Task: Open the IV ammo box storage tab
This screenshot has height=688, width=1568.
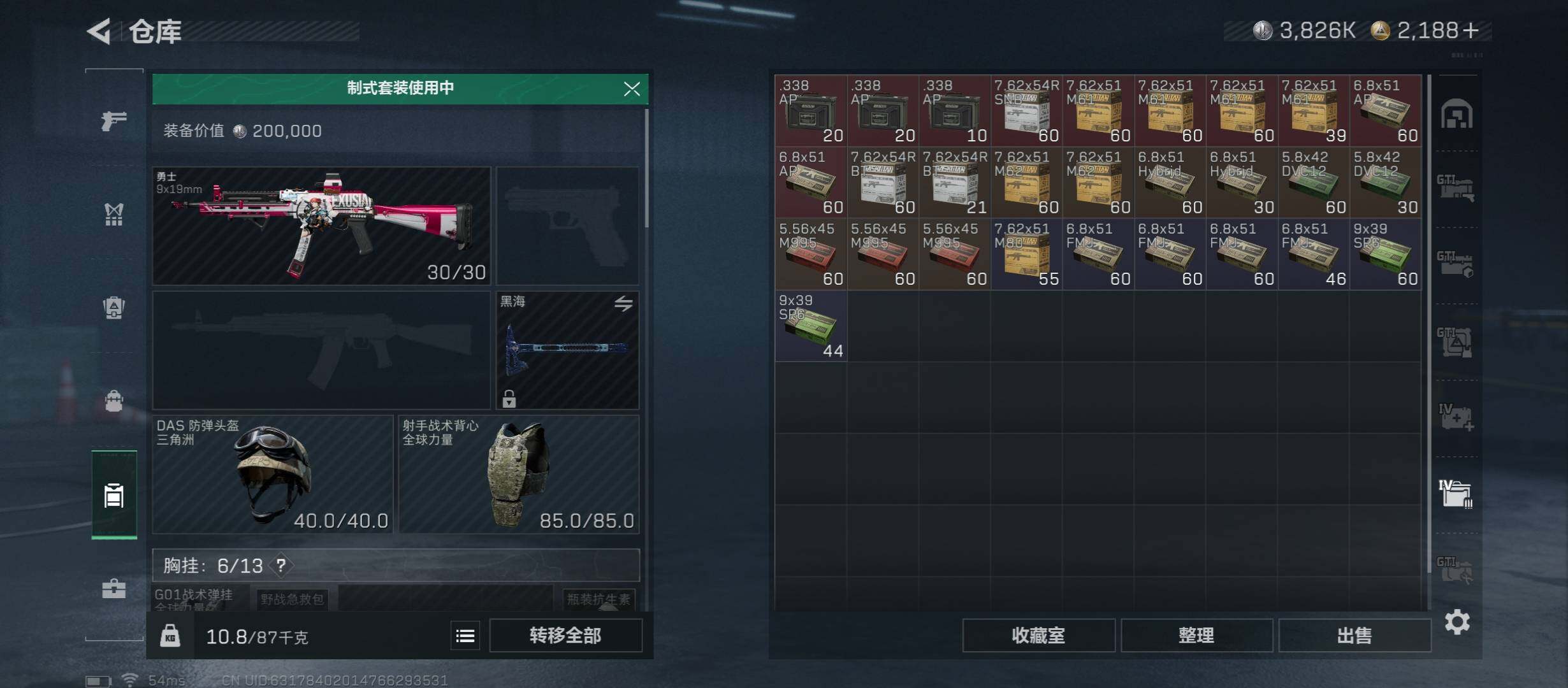Action: pos(1456,494)
